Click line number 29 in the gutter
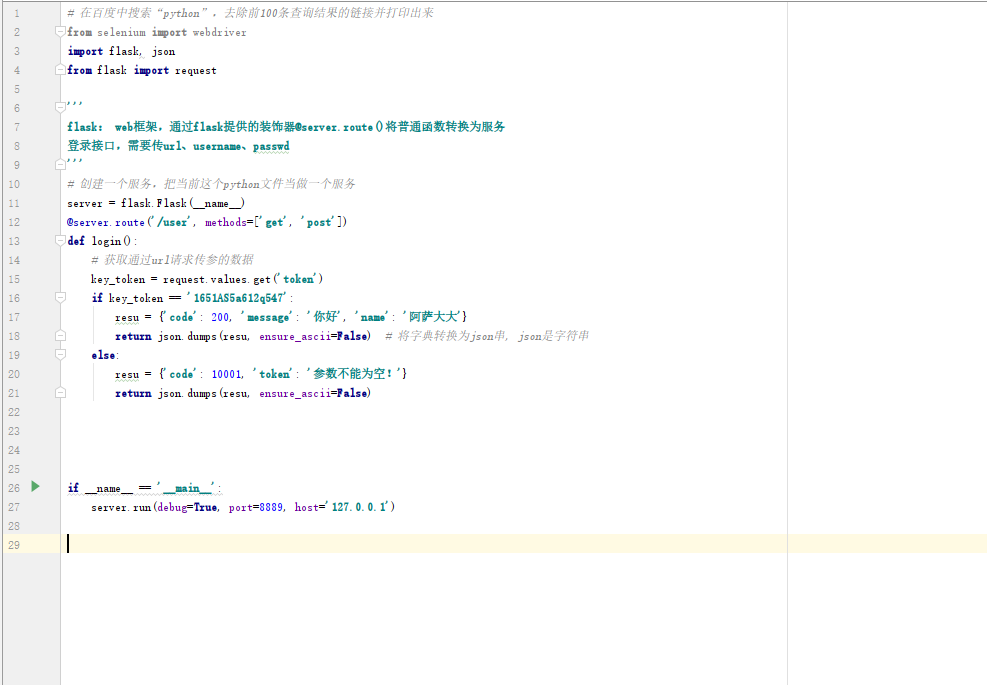The width and height of the screenshot is (987, 685). click(14, 545)
